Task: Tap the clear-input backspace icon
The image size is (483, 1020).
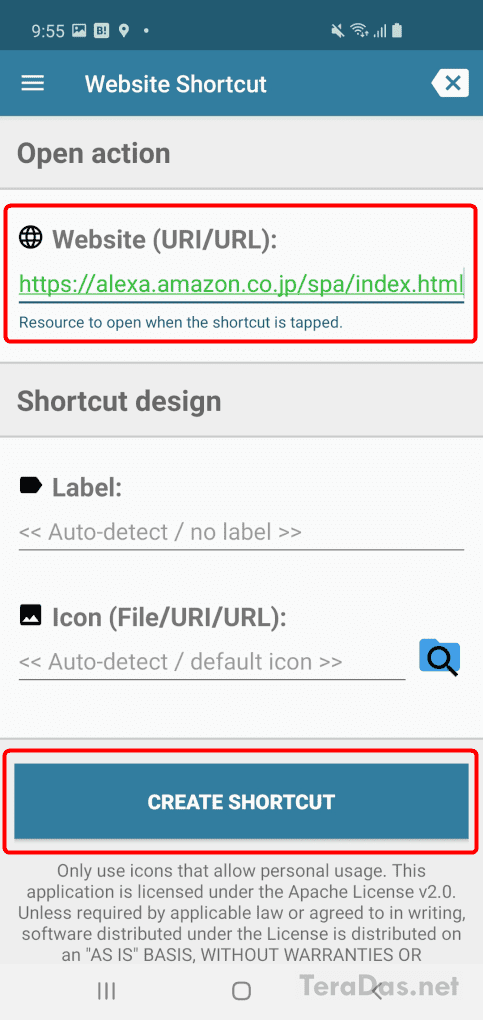Action: pyautogui.click(x=450, y=83)
